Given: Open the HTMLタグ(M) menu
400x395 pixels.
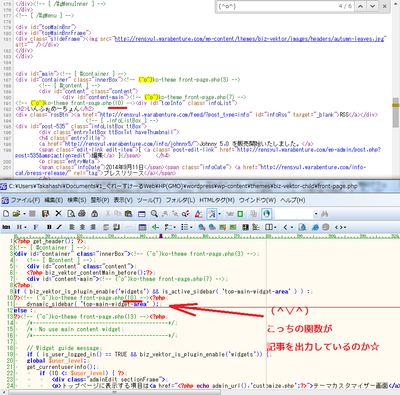Looking at the screenshot, I should (x=217, y=200).
